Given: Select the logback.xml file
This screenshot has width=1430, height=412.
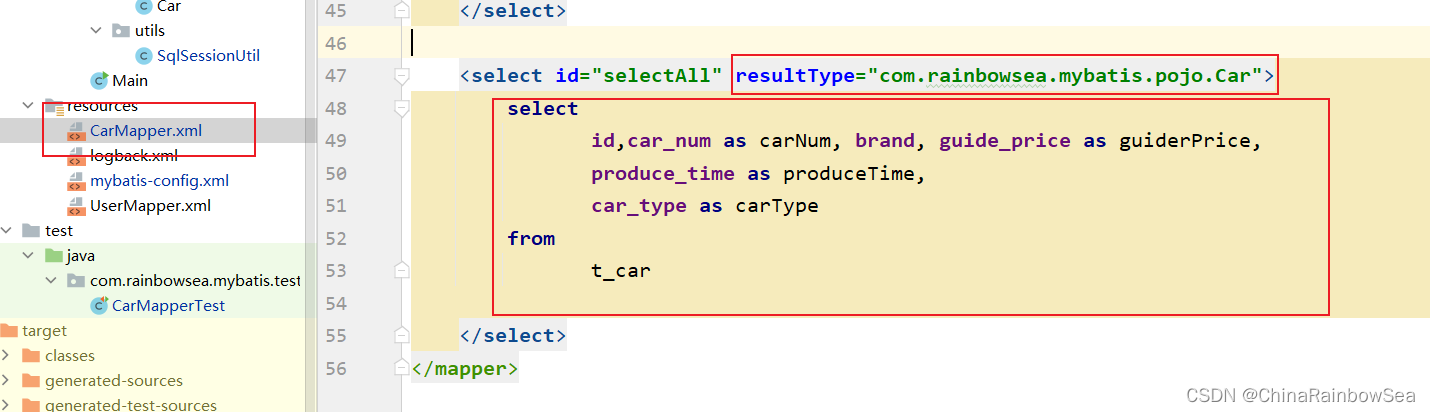Looking at the screenshot, I should (134, 155).
